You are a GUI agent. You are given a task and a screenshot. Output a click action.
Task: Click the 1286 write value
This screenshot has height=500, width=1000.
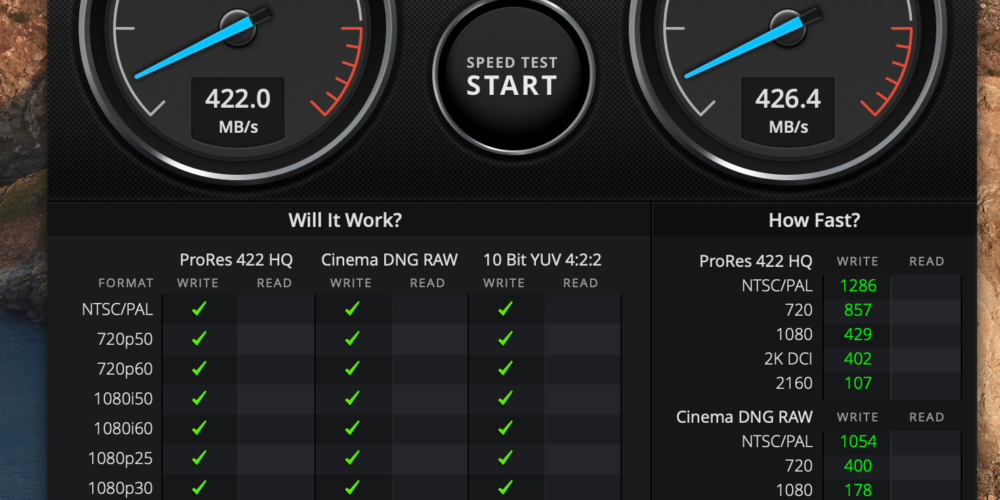858,286
